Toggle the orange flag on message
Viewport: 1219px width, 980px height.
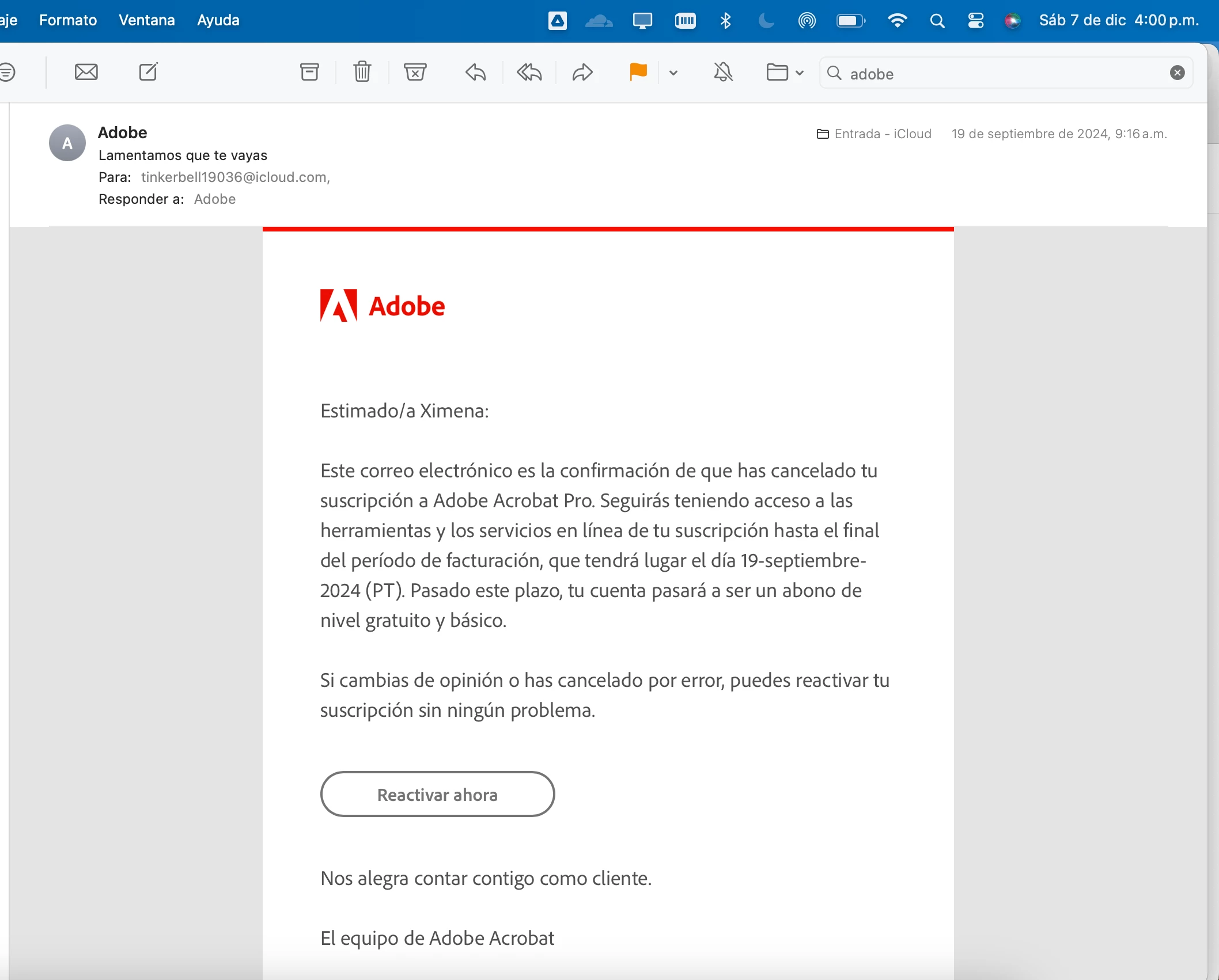coord(638,72)
